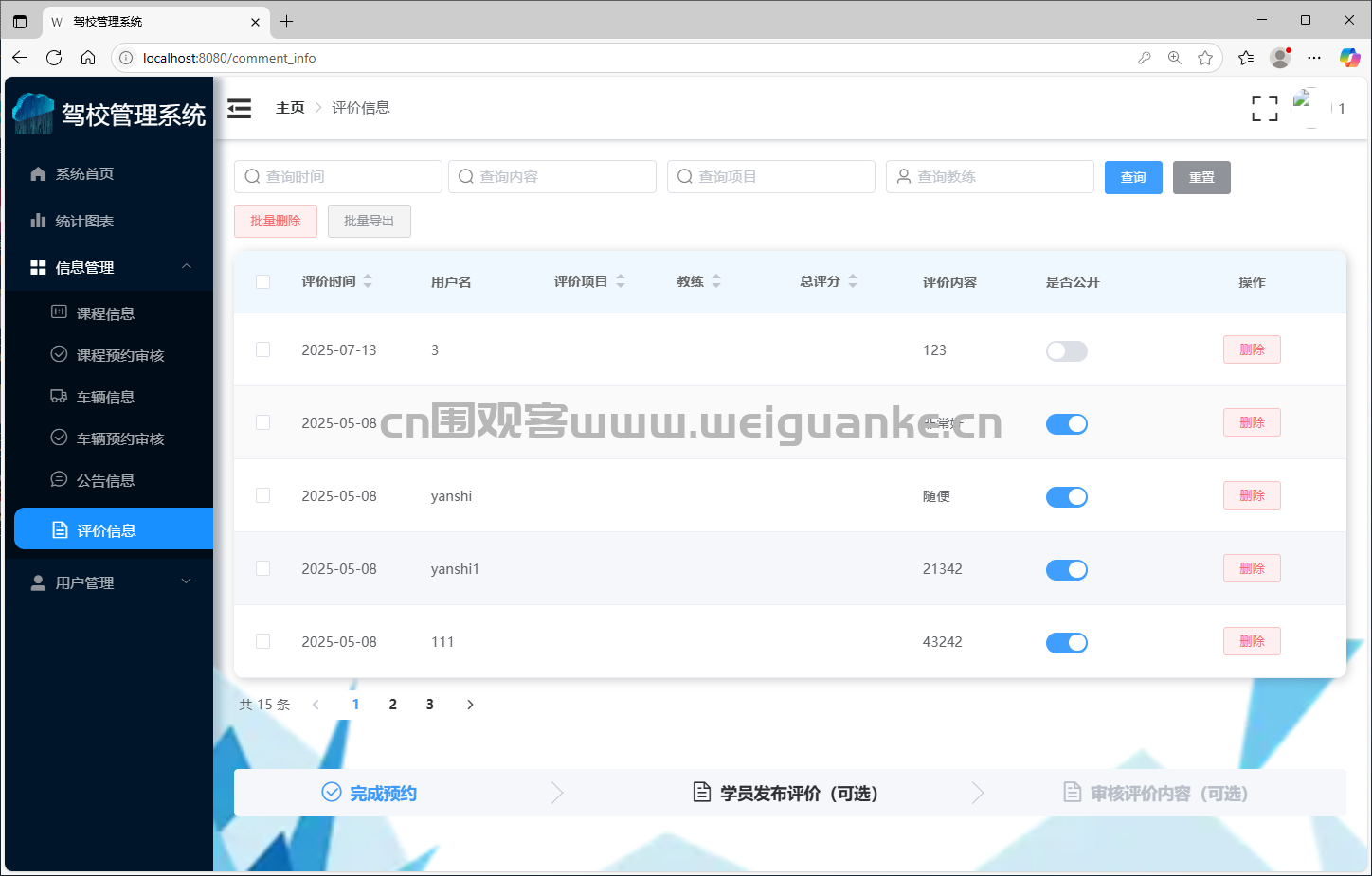Click the 重置 reset button
This screenshot has height=876, width=1372.
coord(1201,177)
